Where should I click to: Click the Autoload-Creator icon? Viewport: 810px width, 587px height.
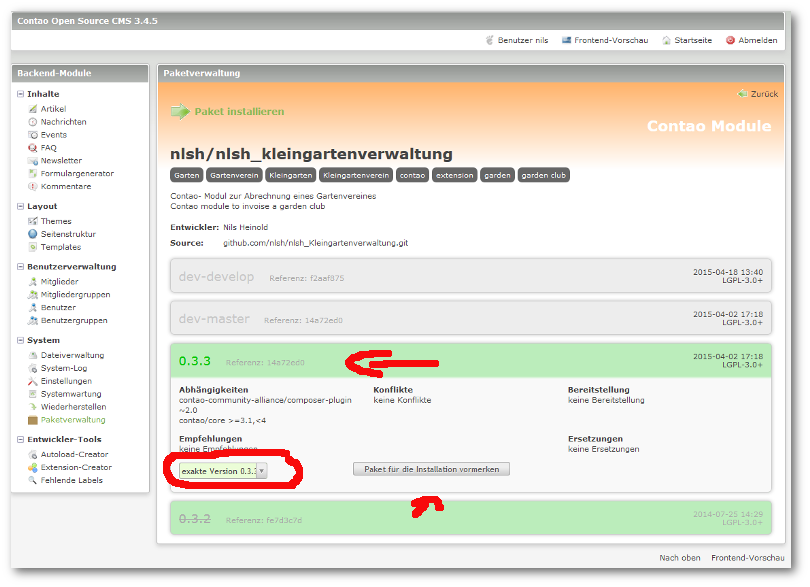[x=33, y=455]
